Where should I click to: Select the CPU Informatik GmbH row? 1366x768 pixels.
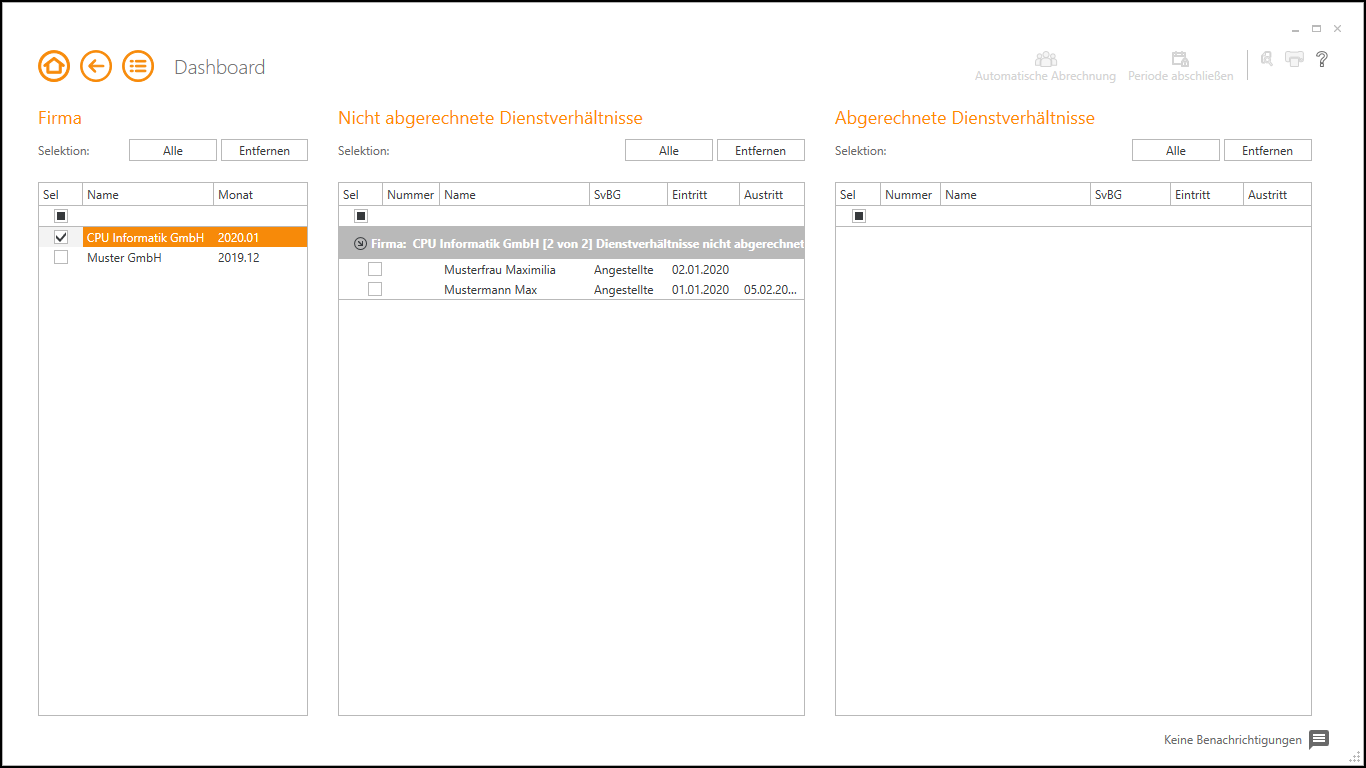173,238
